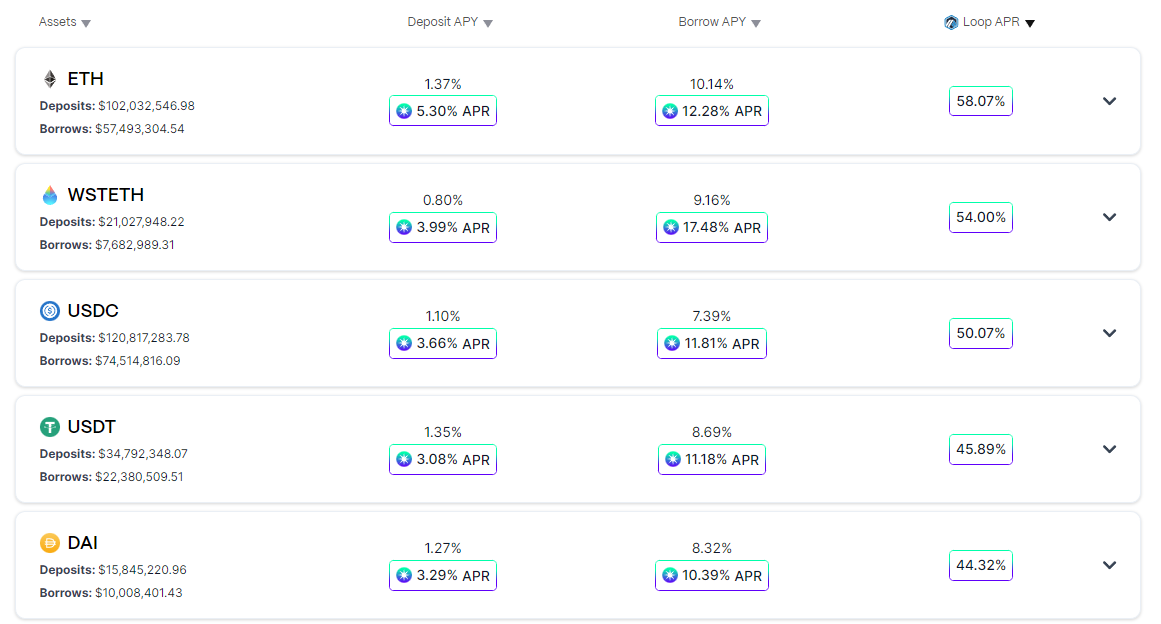Click the star icon in WSTETH's 17.48% APR badge
The width and height of the screenshot is (1161, 624).
pyautogui.click(x=669, y=227)
